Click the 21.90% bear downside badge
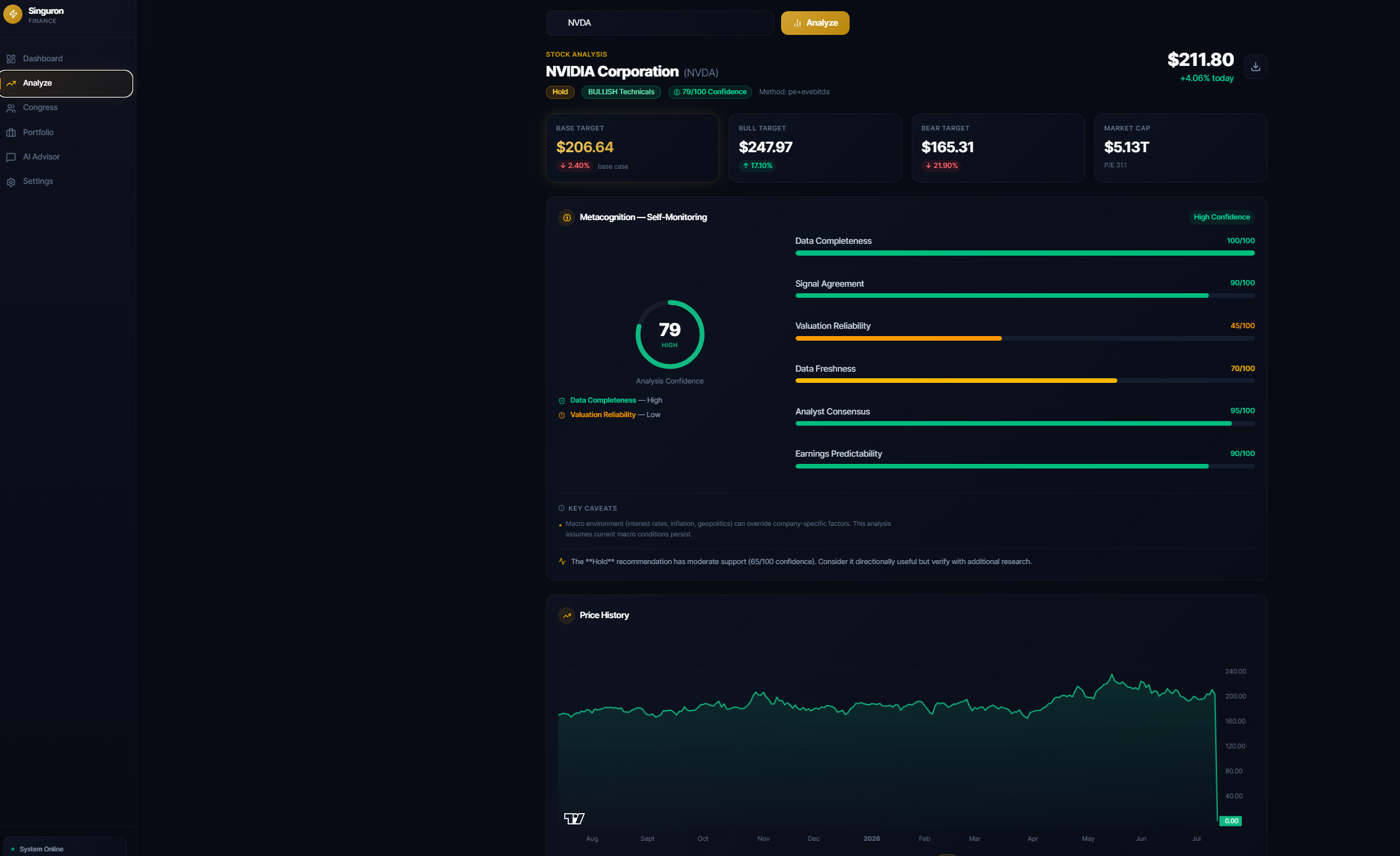This screenshot has height=856, width=1400. click(x=941, y=166)
